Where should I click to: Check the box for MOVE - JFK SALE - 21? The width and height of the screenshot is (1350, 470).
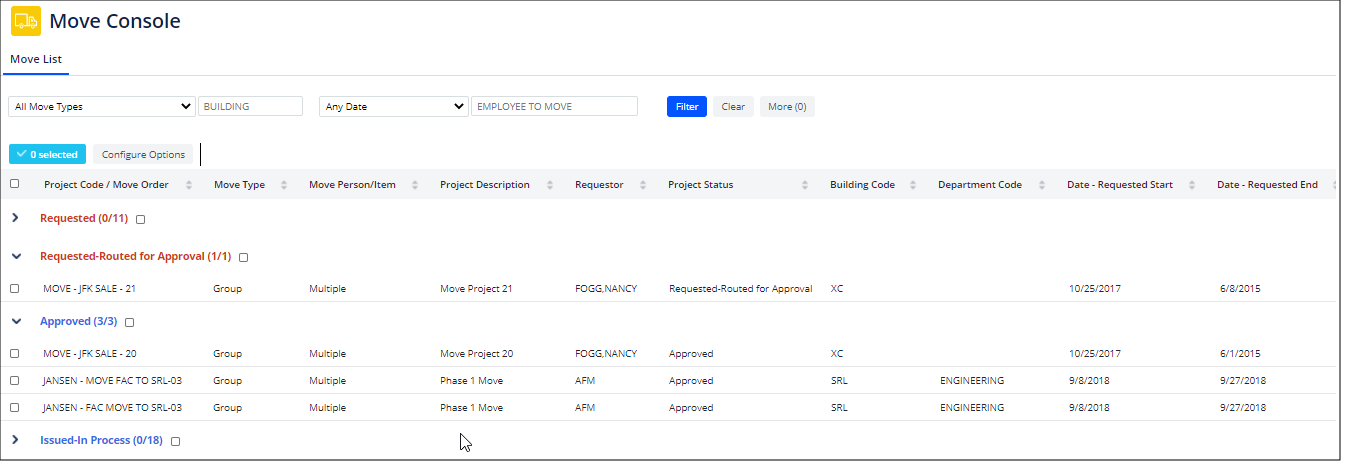click(14, 289)
